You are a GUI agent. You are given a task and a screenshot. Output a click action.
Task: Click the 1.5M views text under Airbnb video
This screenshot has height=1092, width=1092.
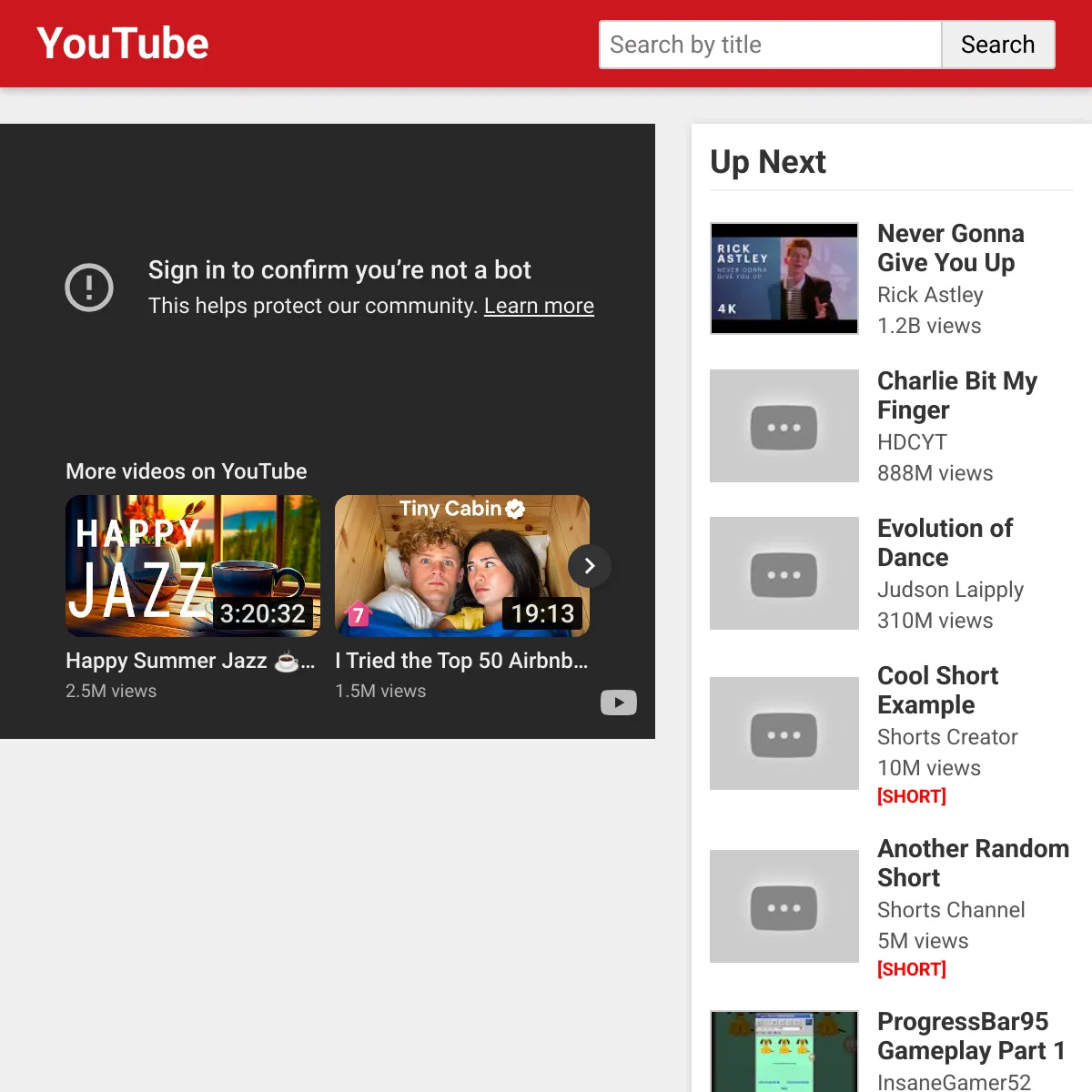(380, 691)
